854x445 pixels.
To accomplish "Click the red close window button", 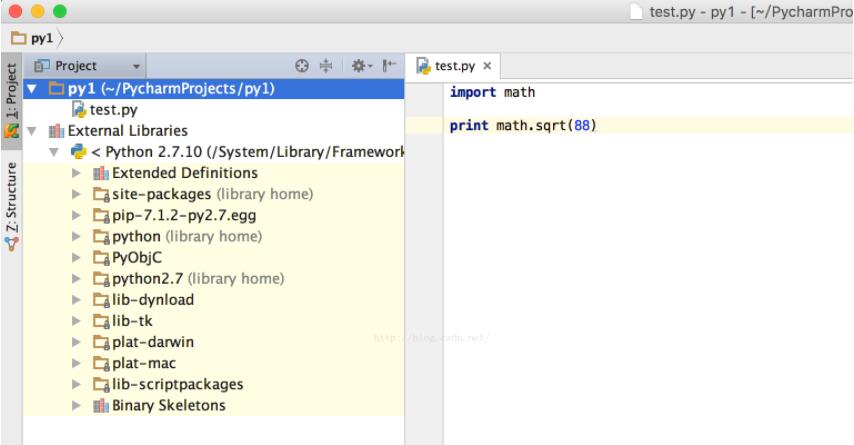I will click(x=15, y=11).
